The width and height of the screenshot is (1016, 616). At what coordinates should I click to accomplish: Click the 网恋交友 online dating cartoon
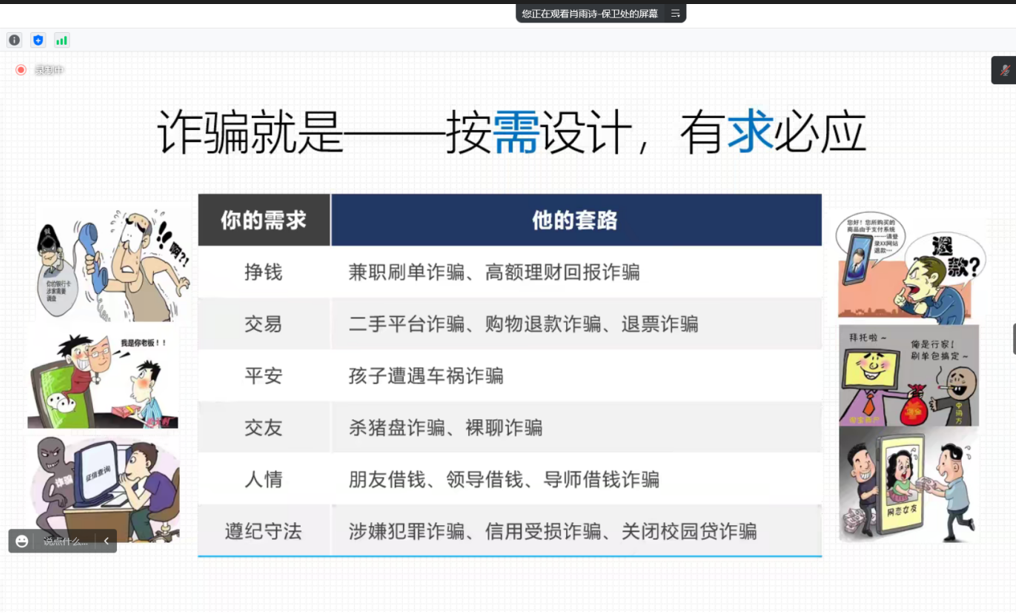(908, 485)
